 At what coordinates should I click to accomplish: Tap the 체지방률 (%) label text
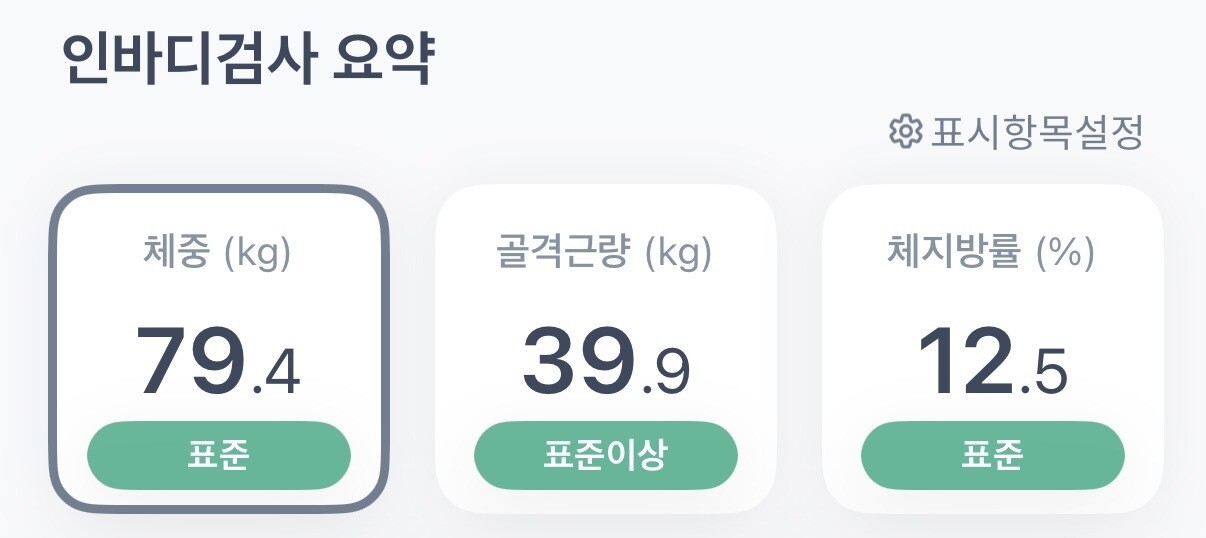point(992,254)
